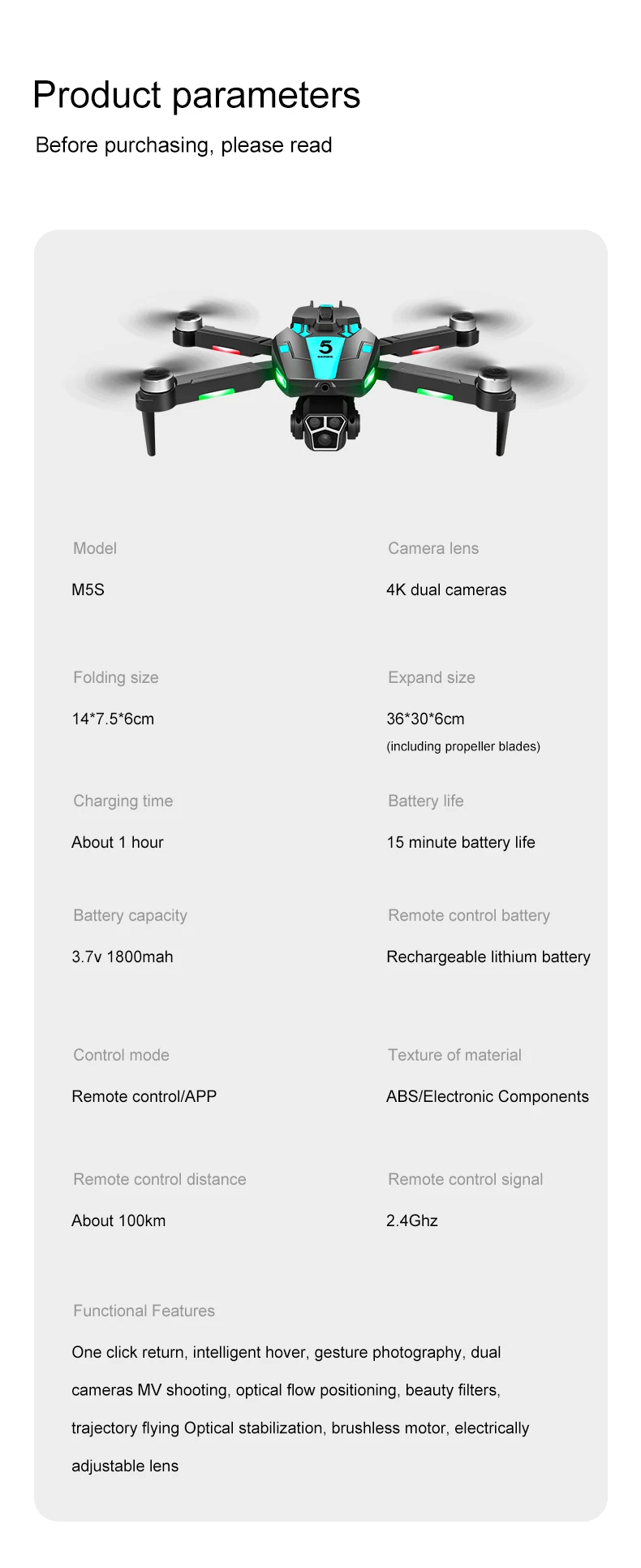This screenshot has width=641, height=1568.
Task: Click the front-right propeller motor
Action: [495, 382]
